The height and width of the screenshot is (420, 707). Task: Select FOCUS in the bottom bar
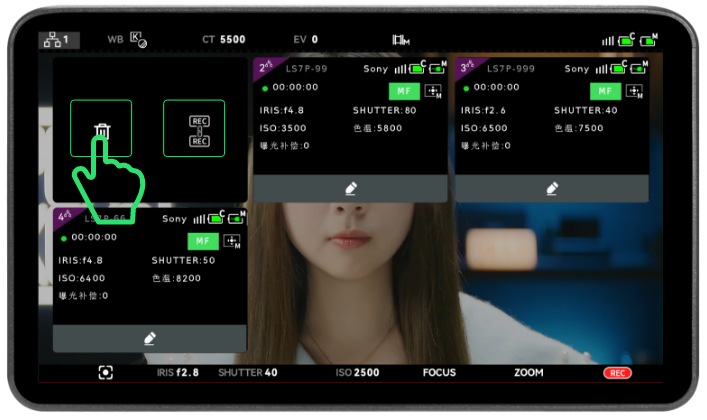coord(439,373)
